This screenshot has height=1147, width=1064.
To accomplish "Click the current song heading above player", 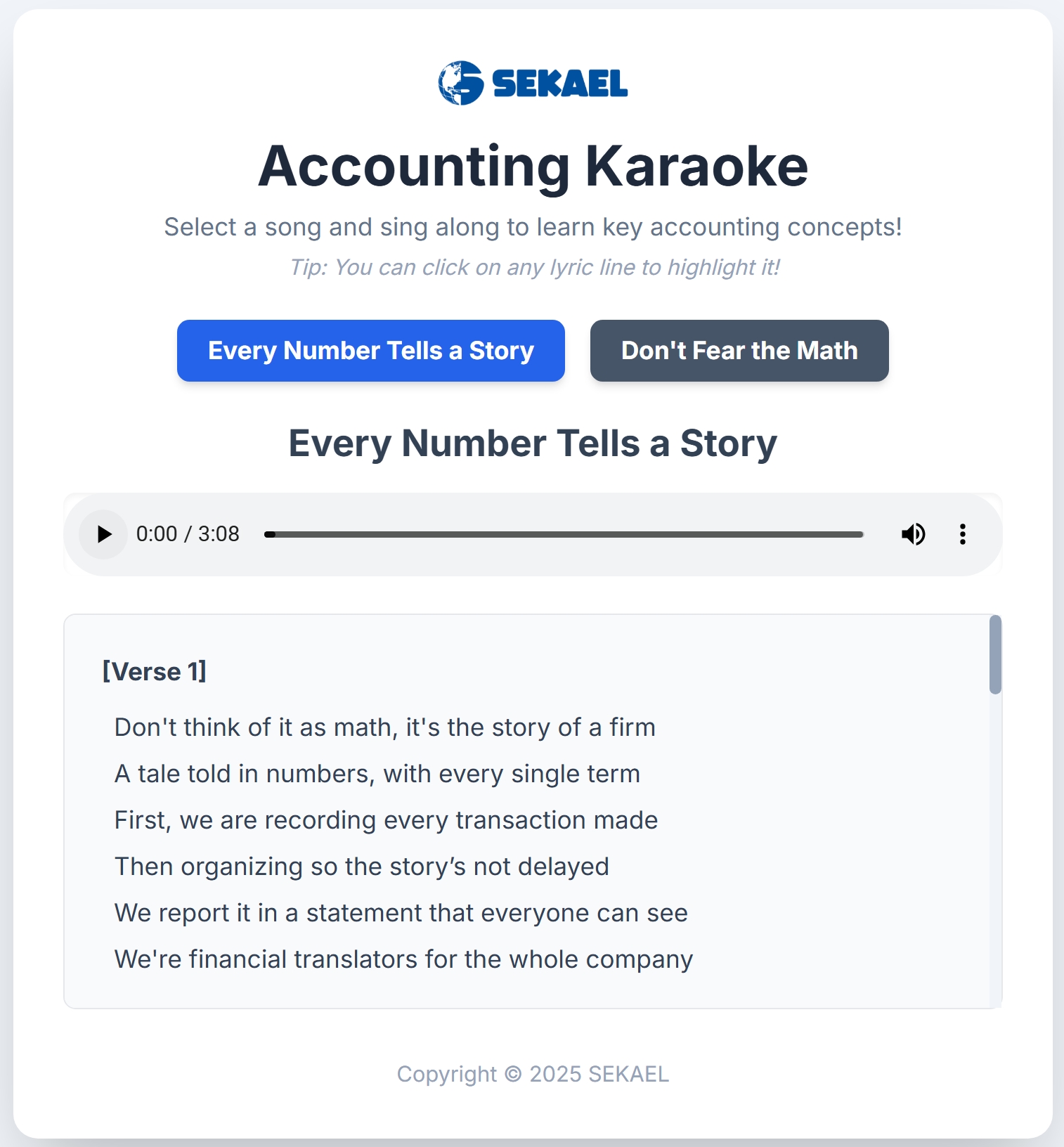I will pos(533,443).
